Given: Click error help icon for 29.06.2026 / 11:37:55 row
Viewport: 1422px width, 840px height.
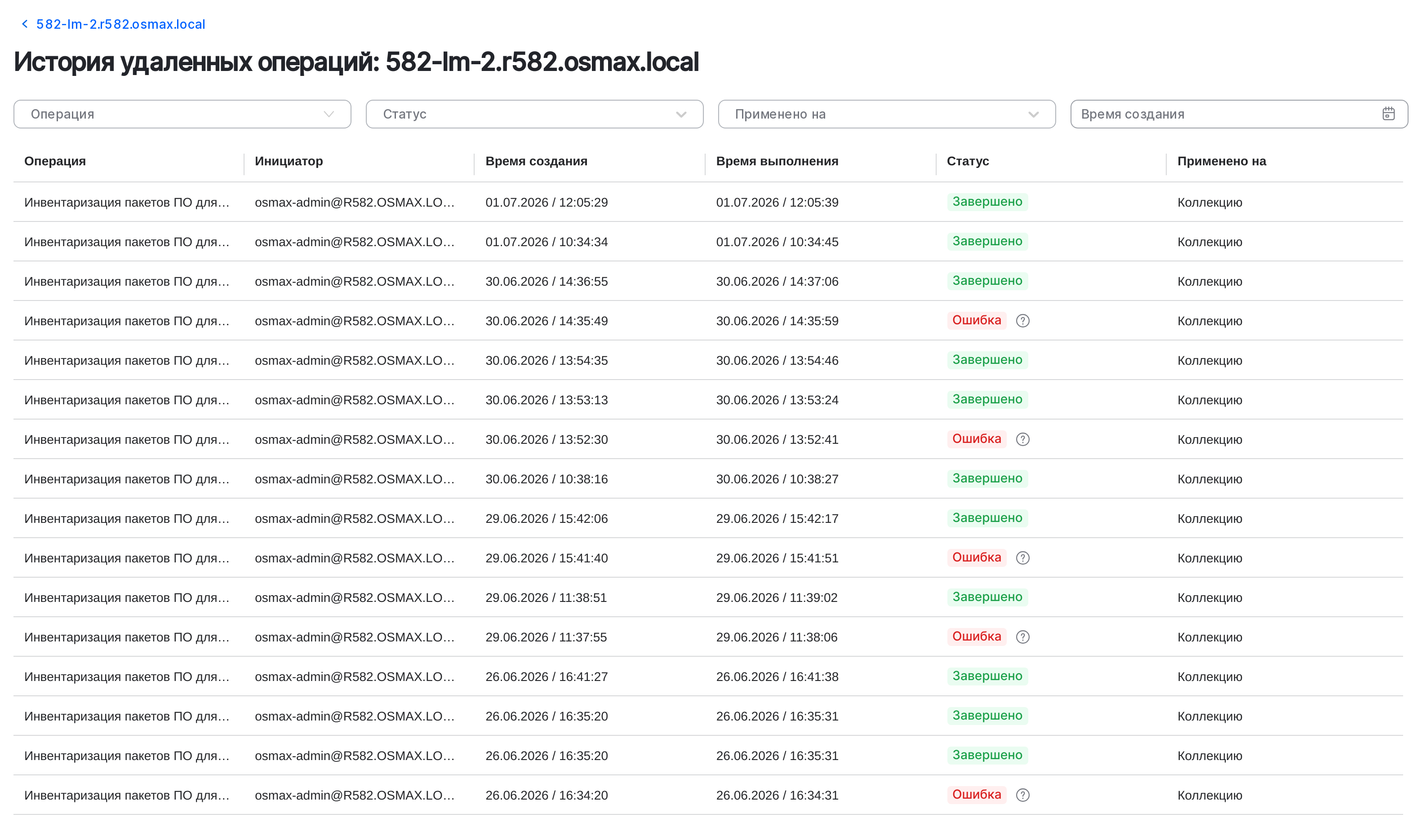Looking at the screenshot, I should [1023, 637].
